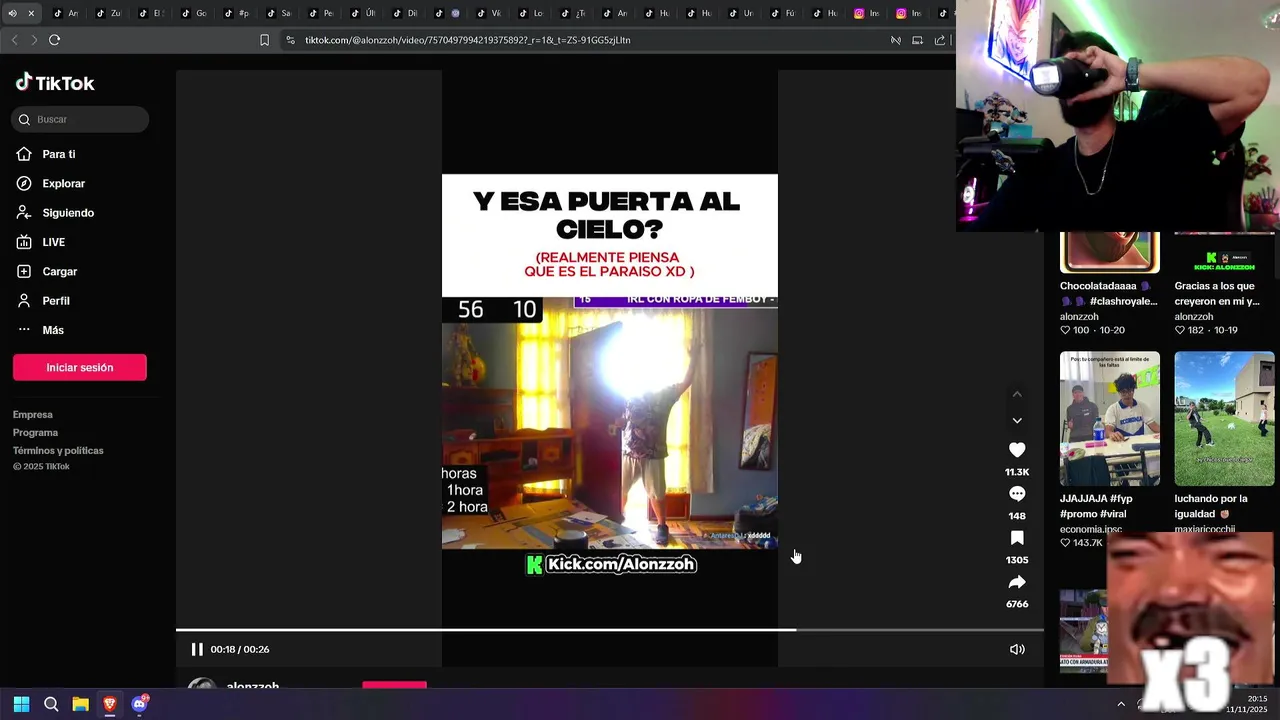
Task: Click picture-in-picture icon in browser toolbar
Action: 917,40
